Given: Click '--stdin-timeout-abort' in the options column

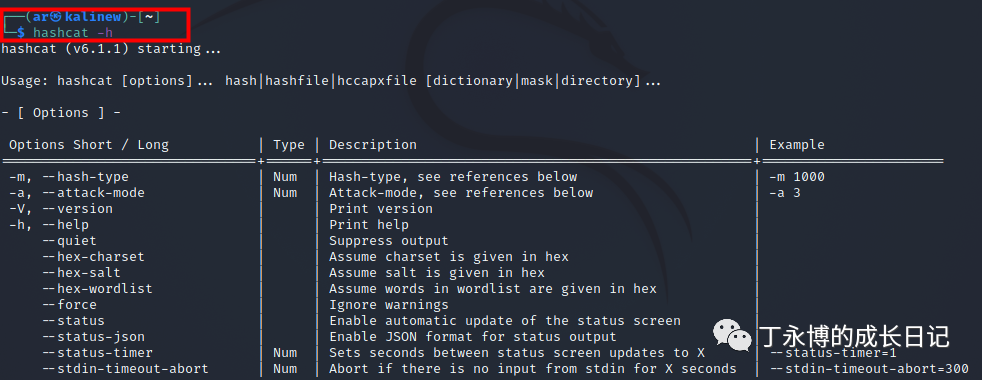Looking at the screenshot, I should pyautogui.click(x=125, y=369).
